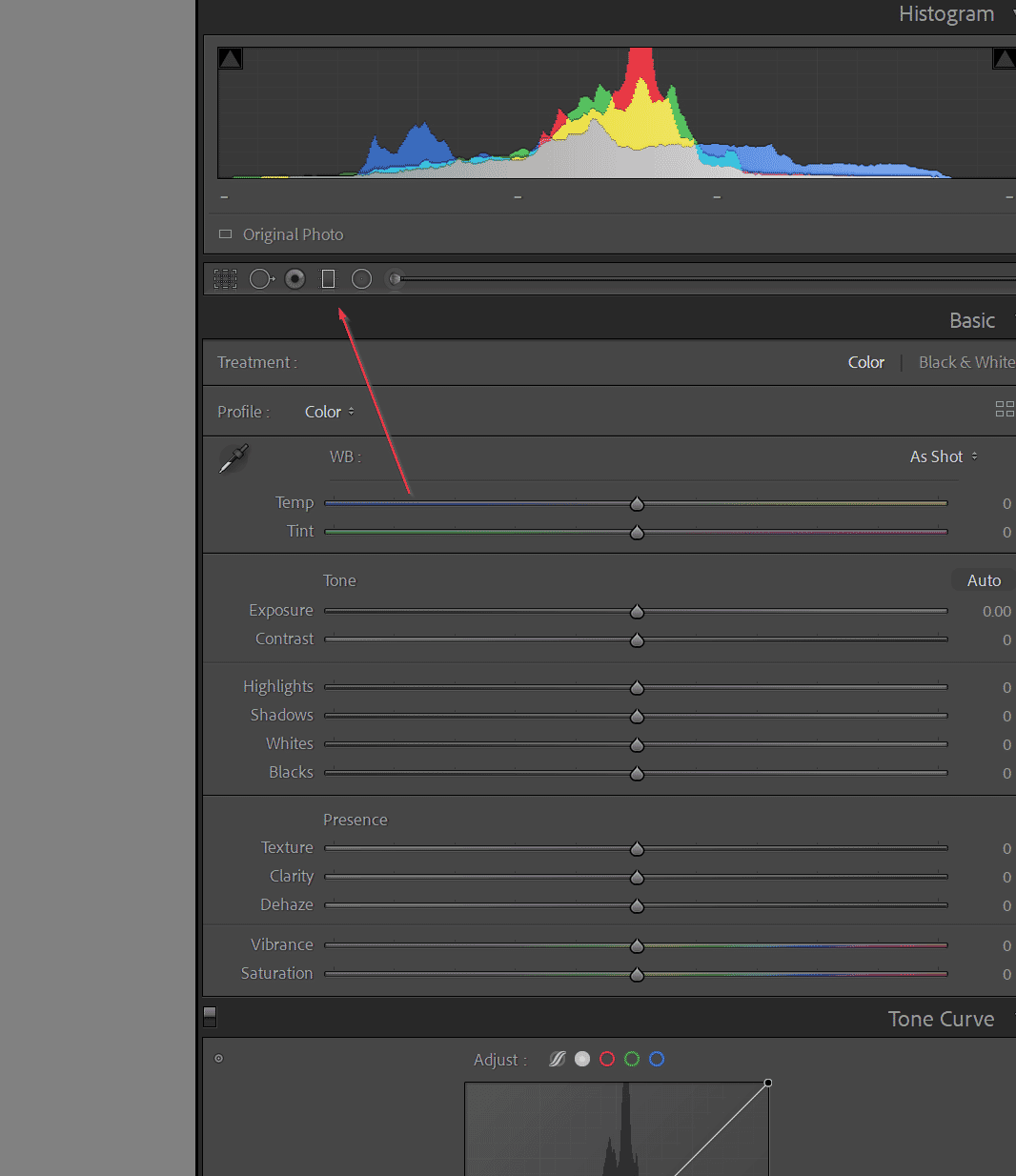The height and width of the screenshot is (1176, 1016).
Task: Select the Crop Overlay tool
Action: pos(225,278)
